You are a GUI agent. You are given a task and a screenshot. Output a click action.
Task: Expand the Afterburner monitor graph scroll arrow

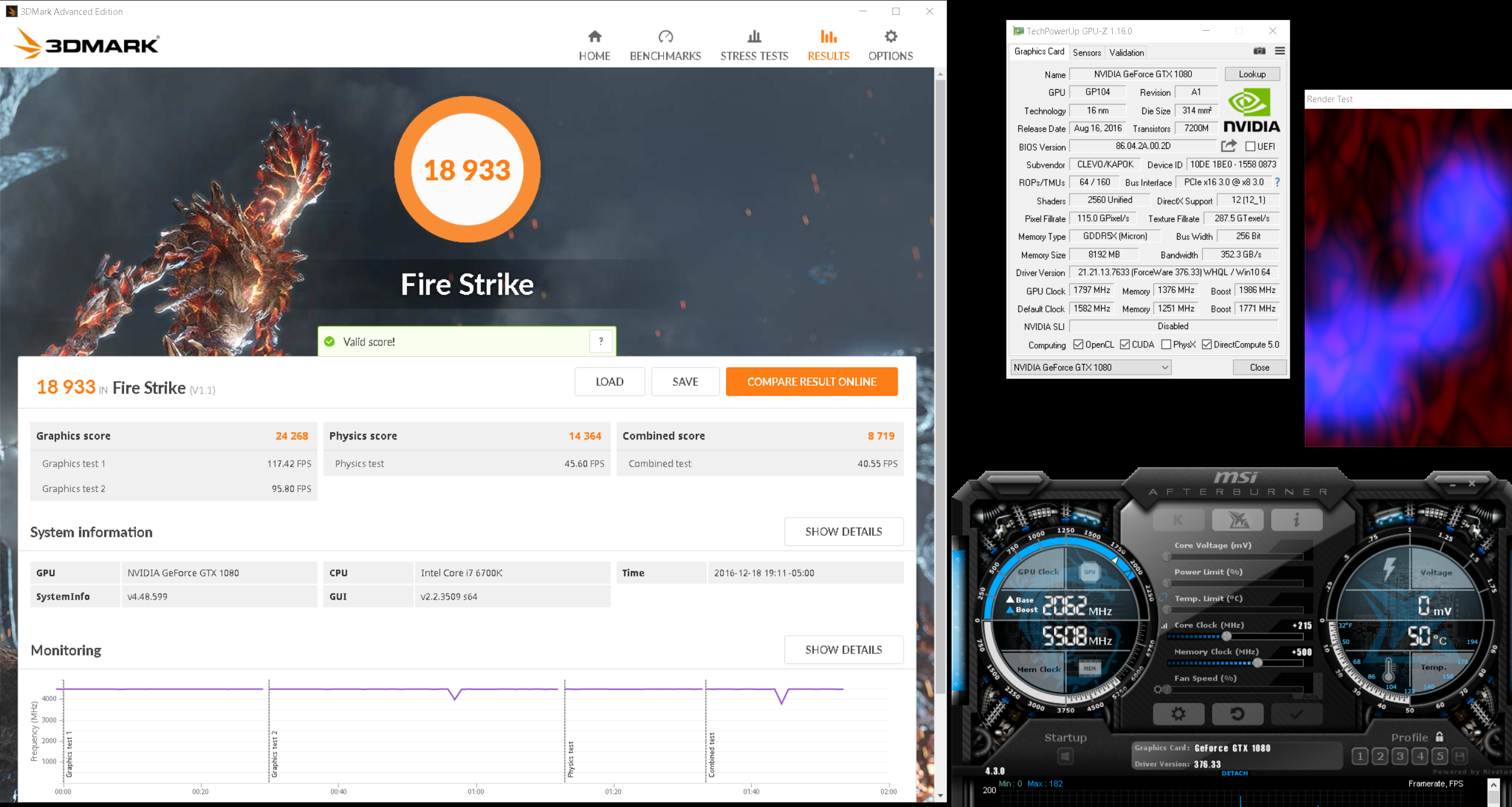click(x=1494, y=785)
